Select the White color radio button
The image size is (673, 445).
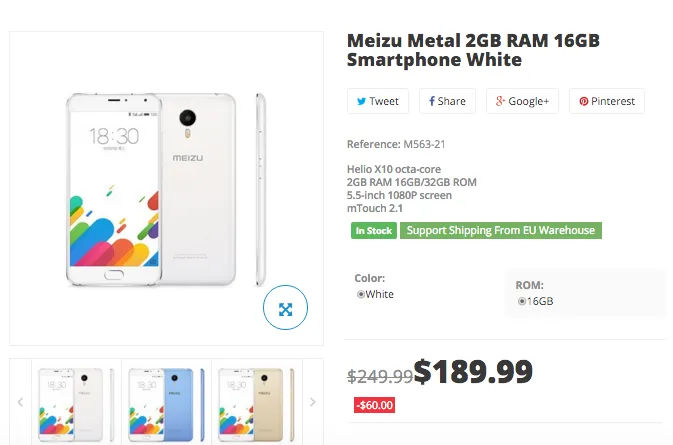click(361, 295)
